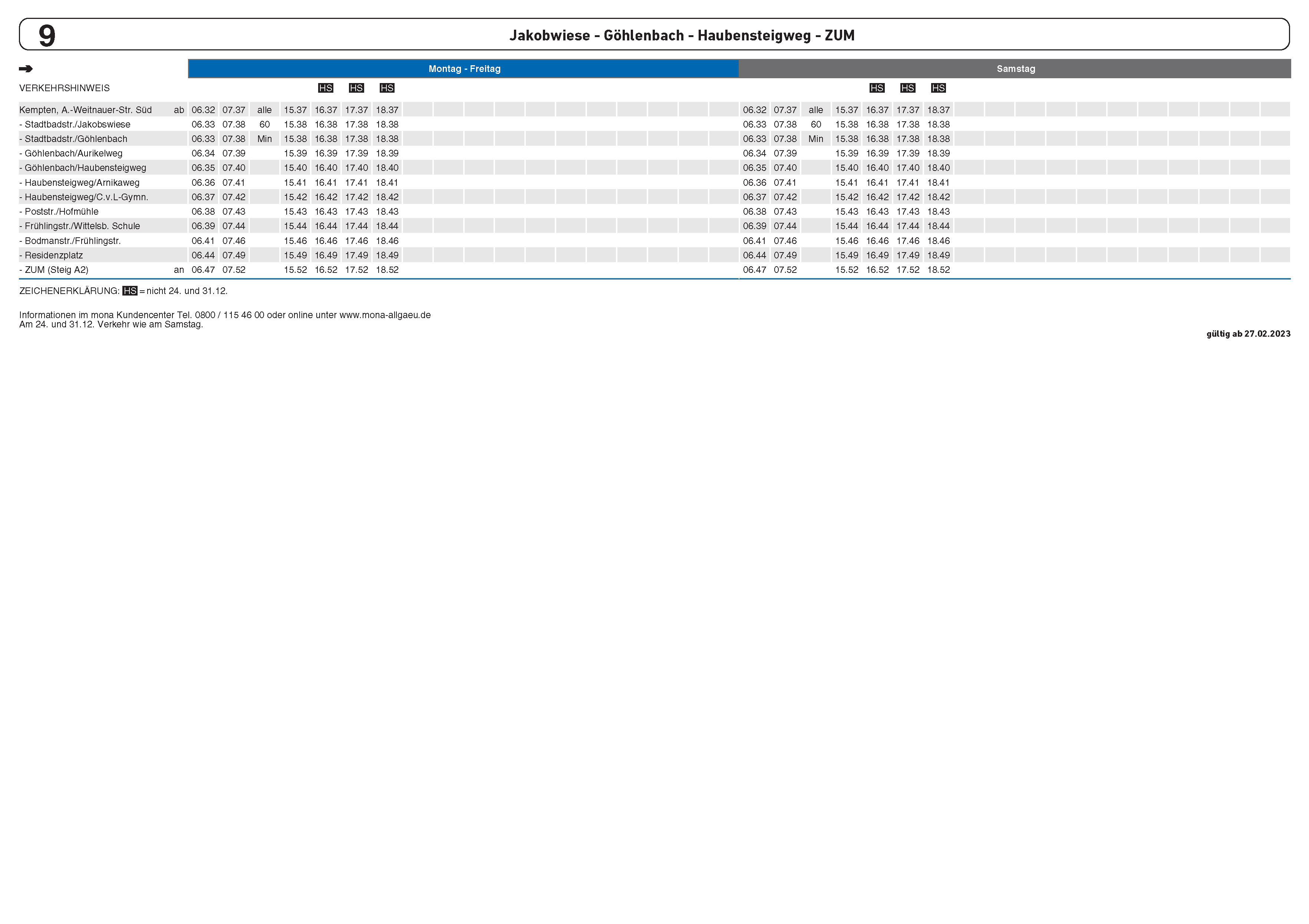The width and height of the screenshot is (1309, 924).
Task: Click the 'gültig ab 27.02.2023' validity note
Action: point(1248,333)
